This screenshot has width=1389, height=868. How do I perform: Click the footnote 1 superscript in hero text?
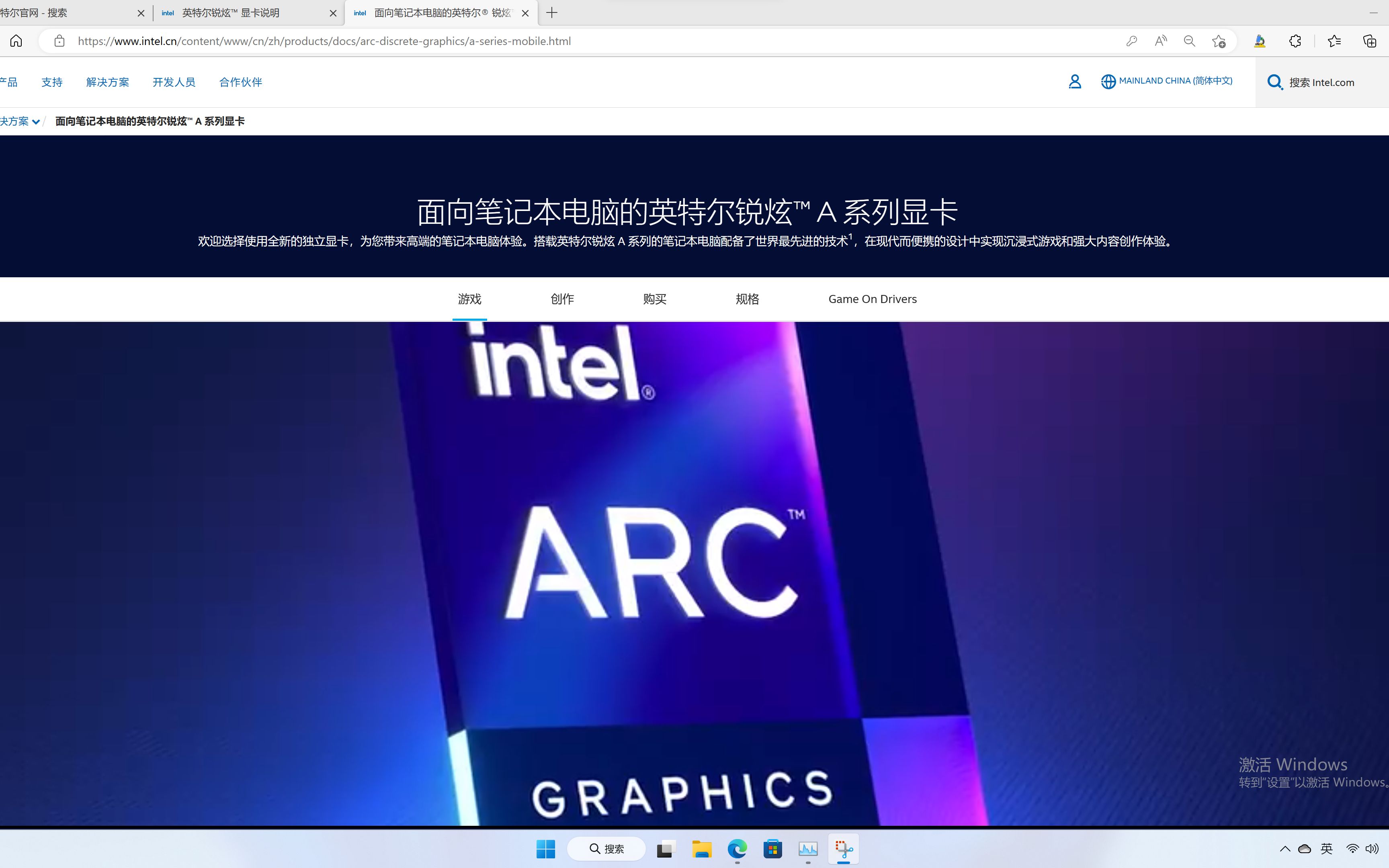click(x=850, y=236)
